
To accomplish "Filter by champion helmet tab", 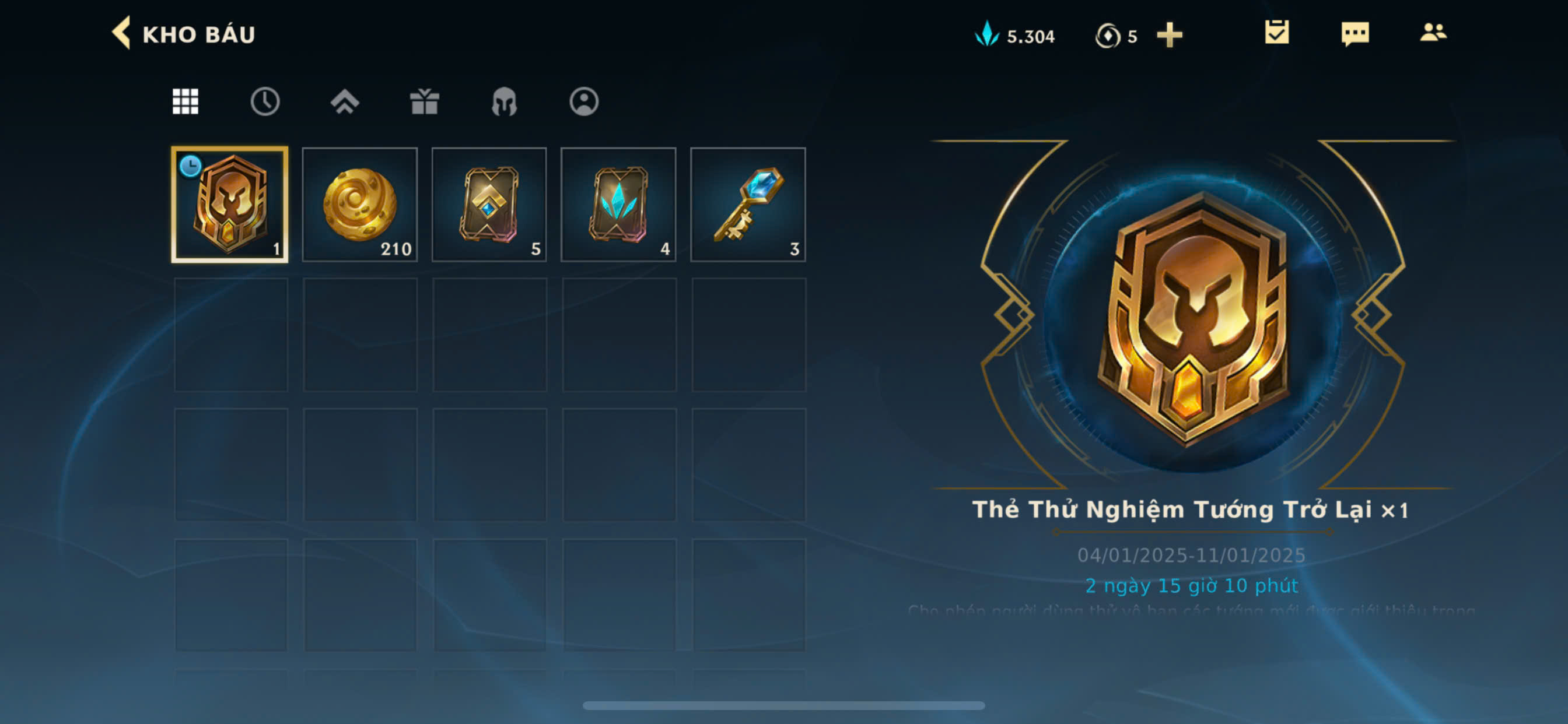I will [x=504, y=101].
